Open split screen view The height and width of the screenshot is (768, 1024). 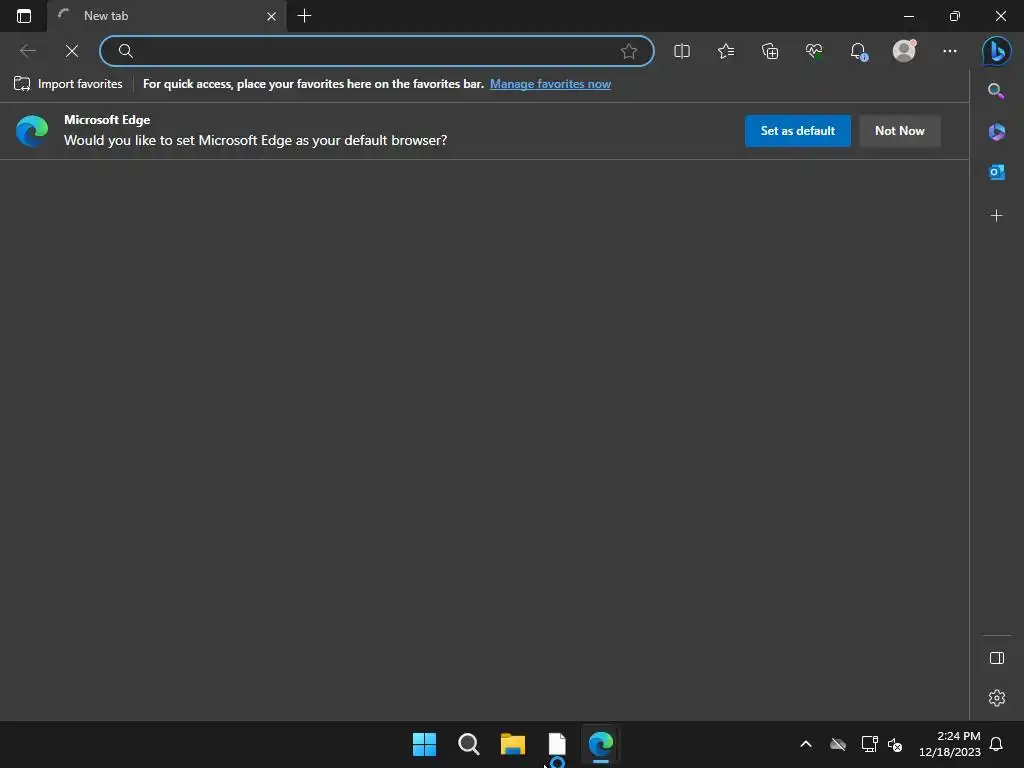682,51
